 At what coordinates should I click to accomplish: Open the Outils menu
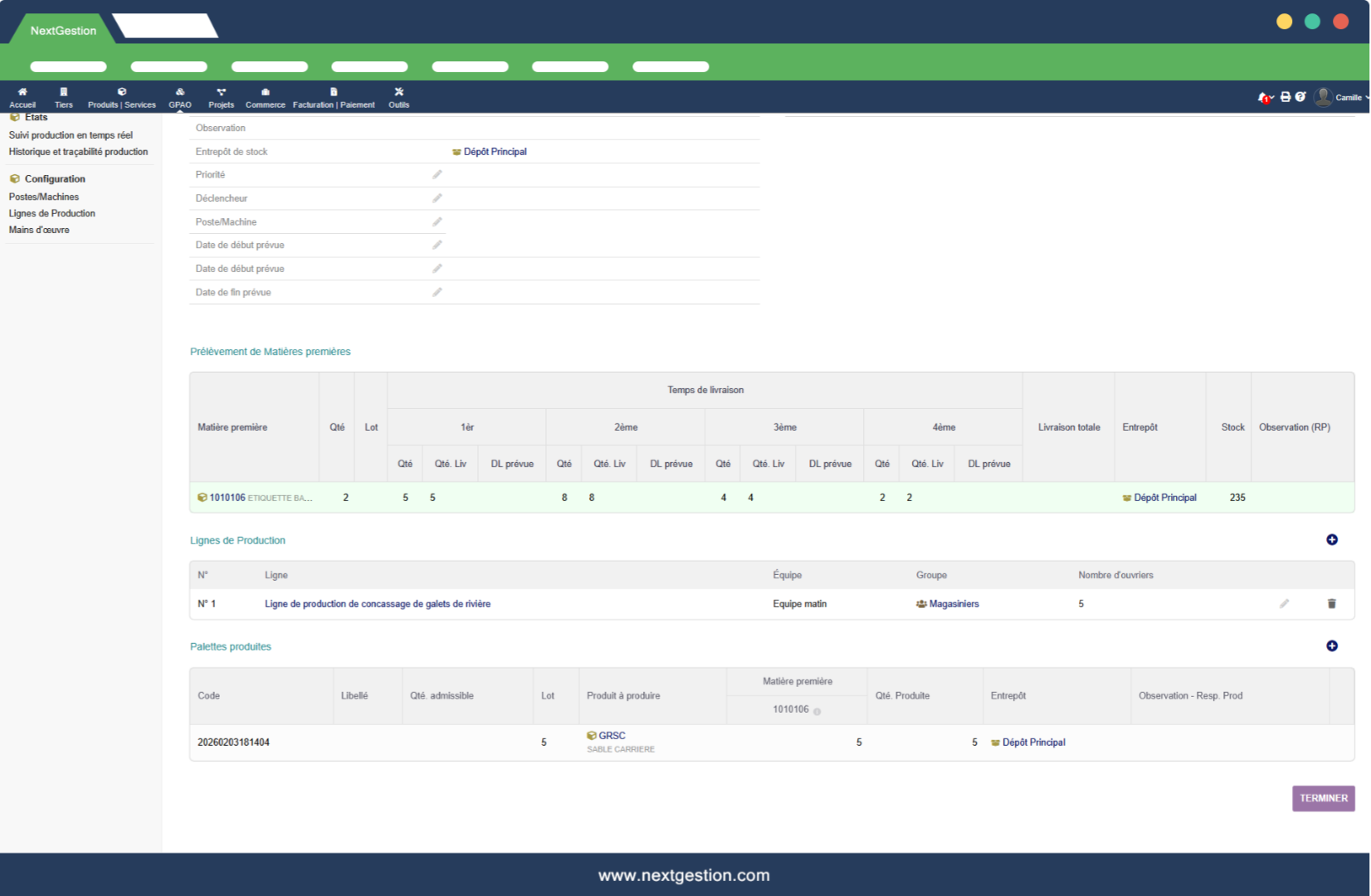tap(399, 98)
